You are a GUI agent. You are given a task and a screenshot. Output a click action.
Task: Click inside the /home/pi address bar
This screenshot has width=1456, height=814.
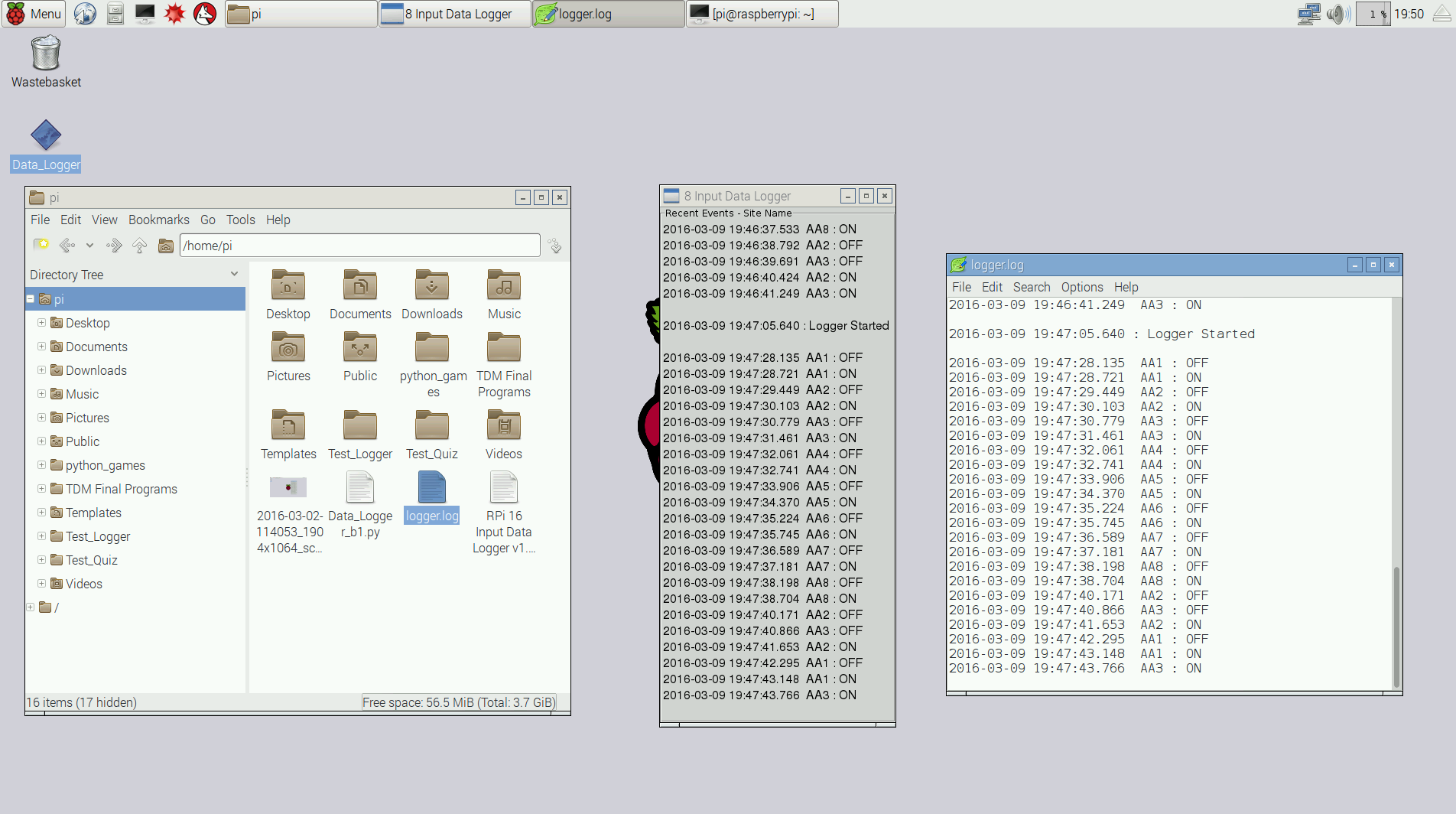[x=359, y=245]
